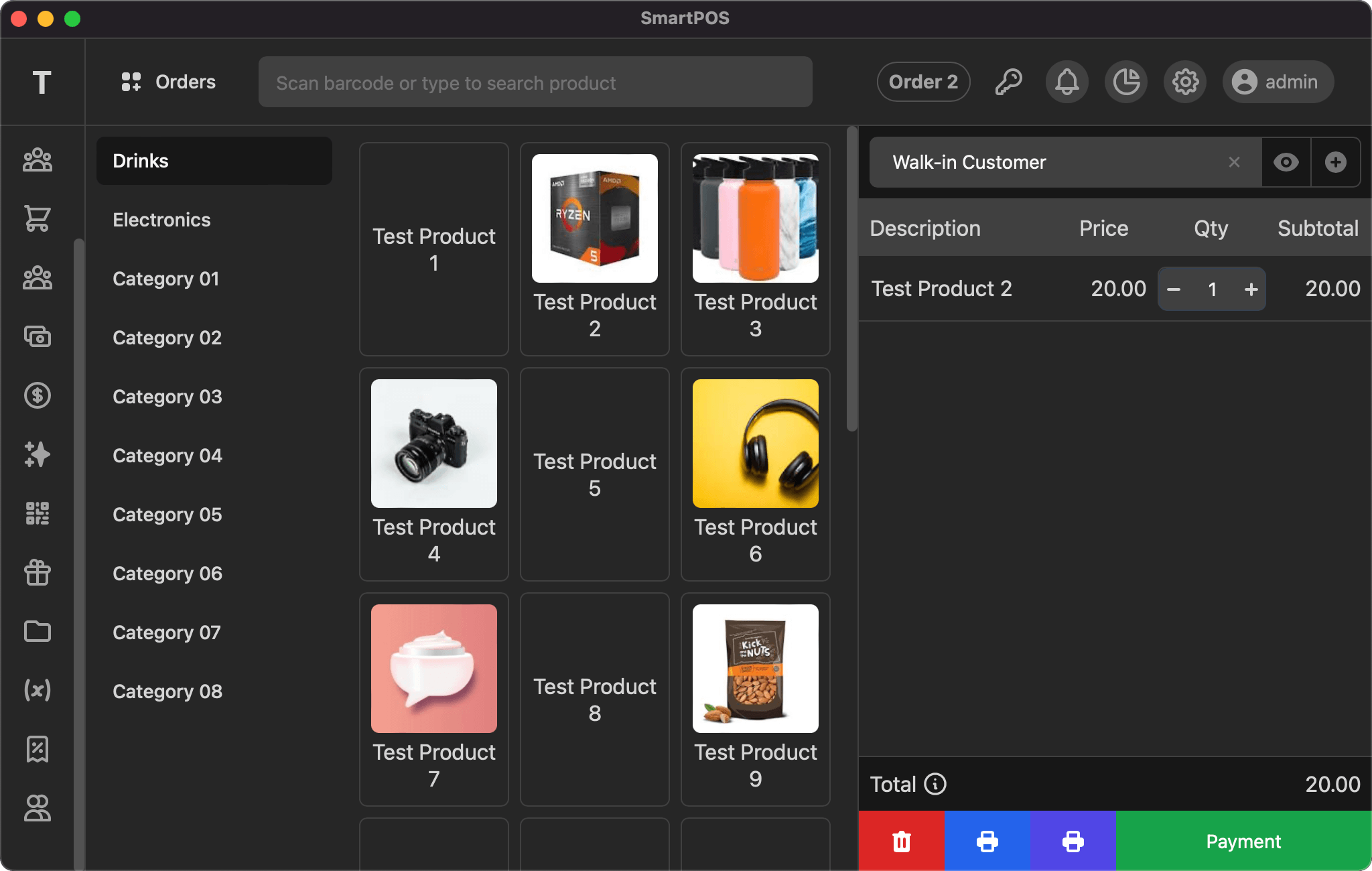Open the dollar cash sidebar icon
1372x871 pixels.
38,396
